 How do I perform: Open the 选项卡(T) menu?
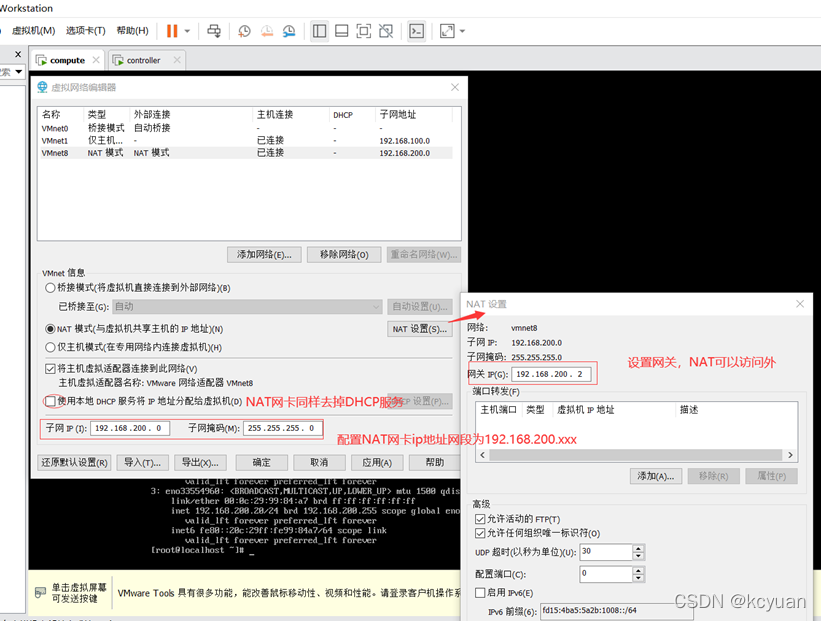[85, 31]
